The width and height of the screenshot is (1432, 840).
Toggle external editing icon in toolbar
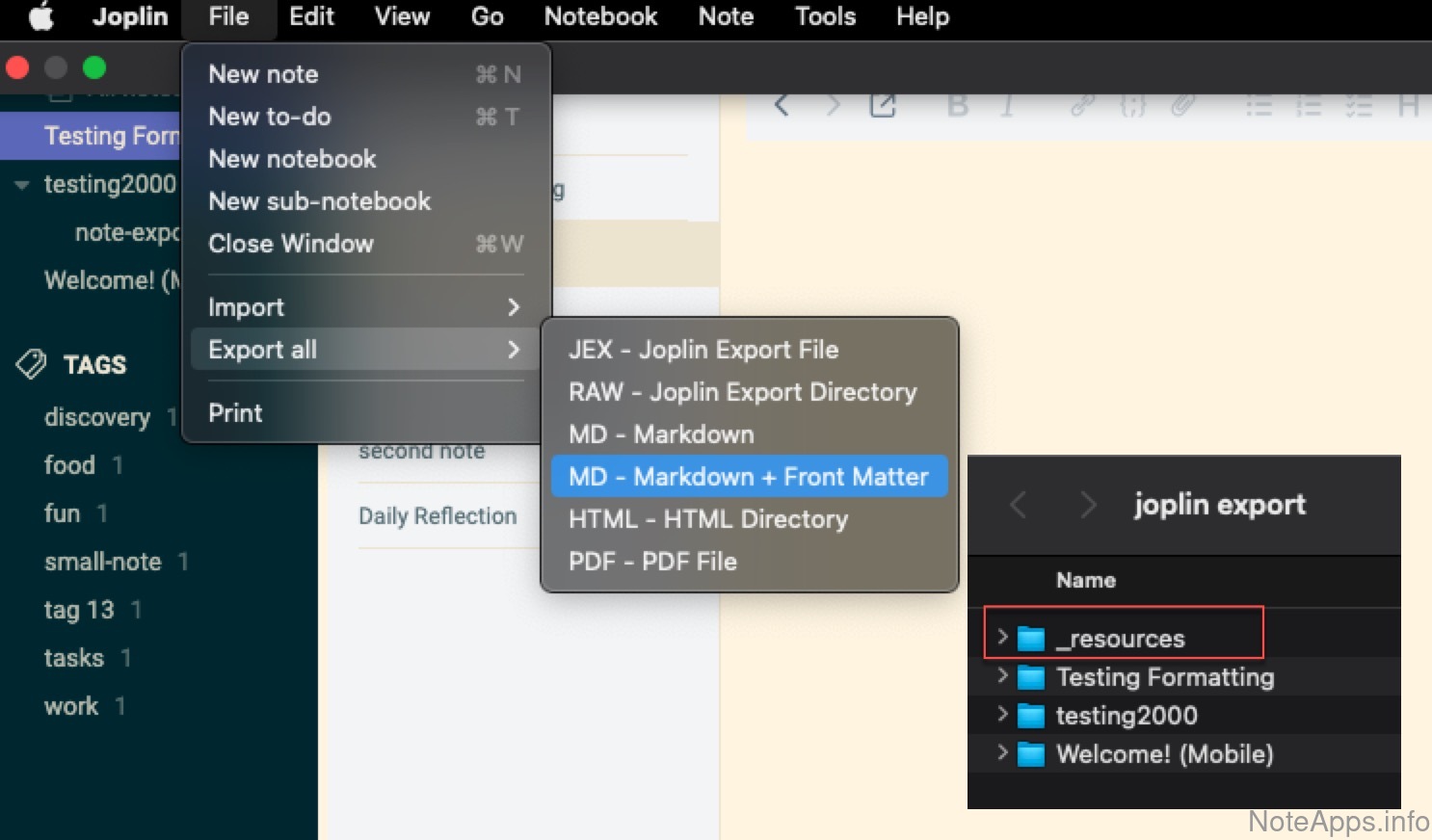tap(883, 105)
